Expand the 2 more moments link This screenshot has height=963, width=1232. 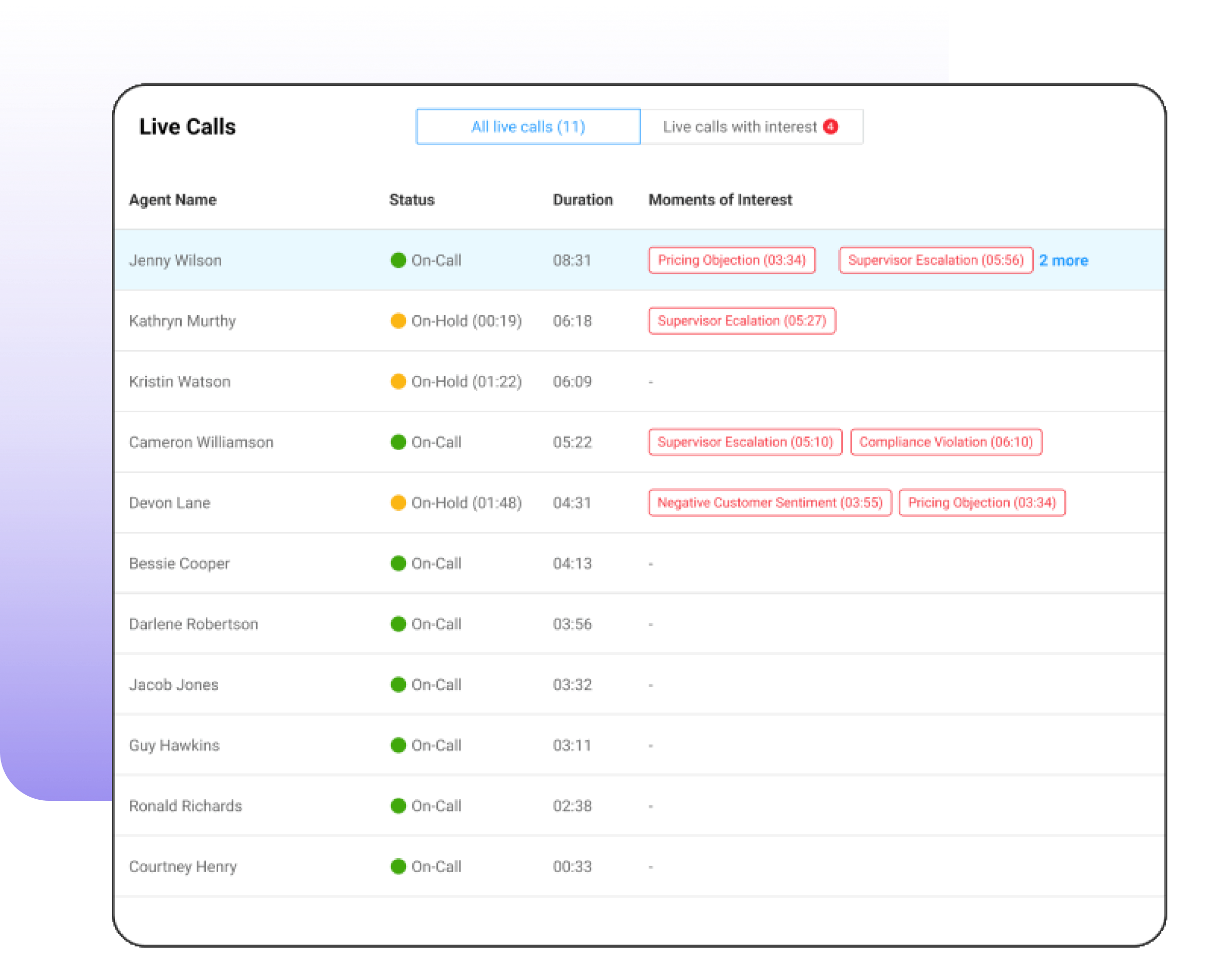click(1063, 261)
